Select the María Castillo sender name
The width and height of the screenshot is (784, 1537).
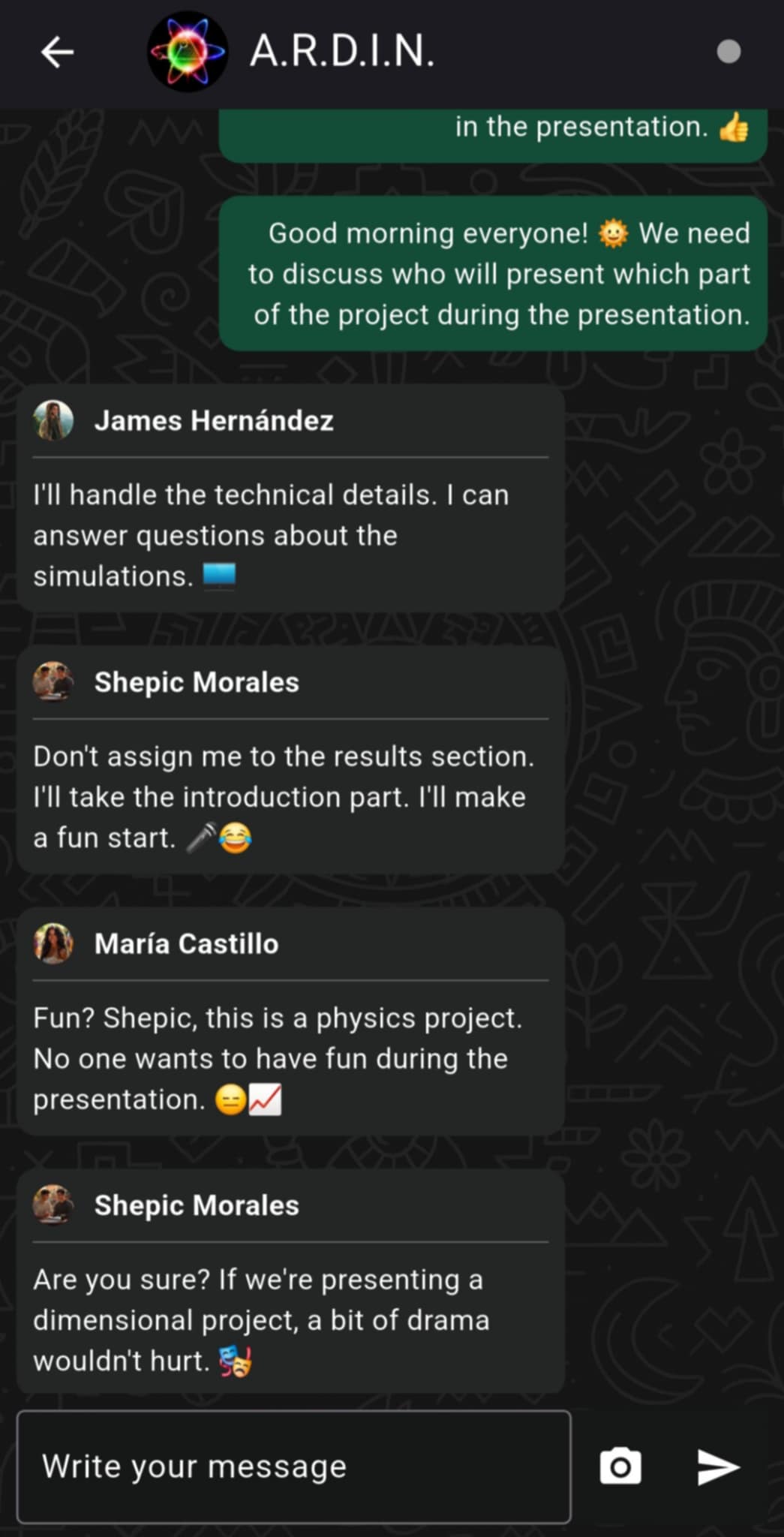(x=186, y=944)
